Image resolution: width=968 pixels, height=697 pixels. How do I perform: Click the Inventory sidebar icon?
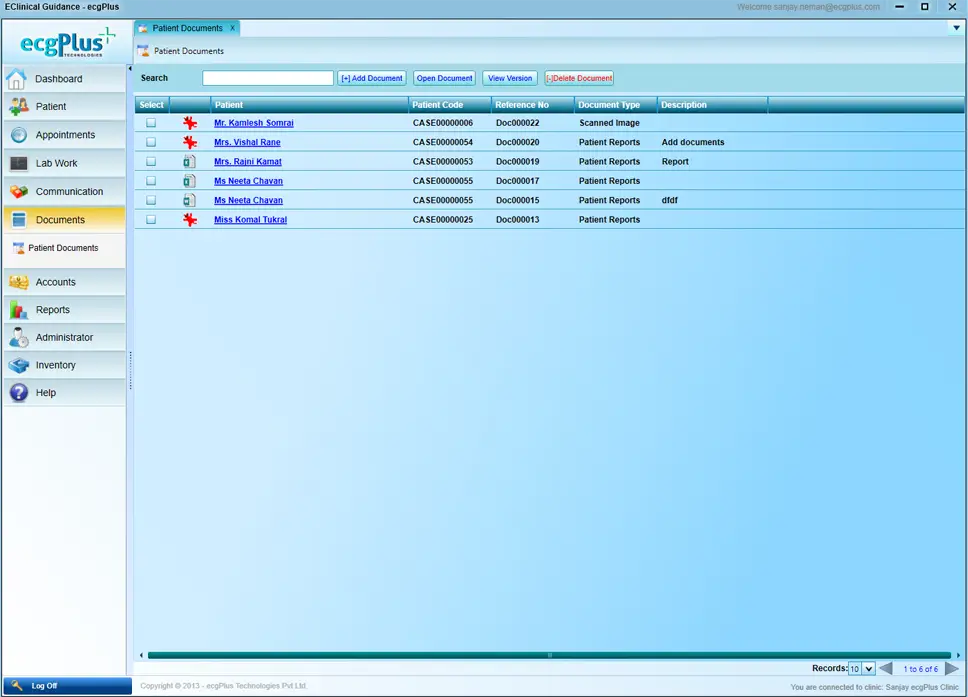tap(17, 365)
